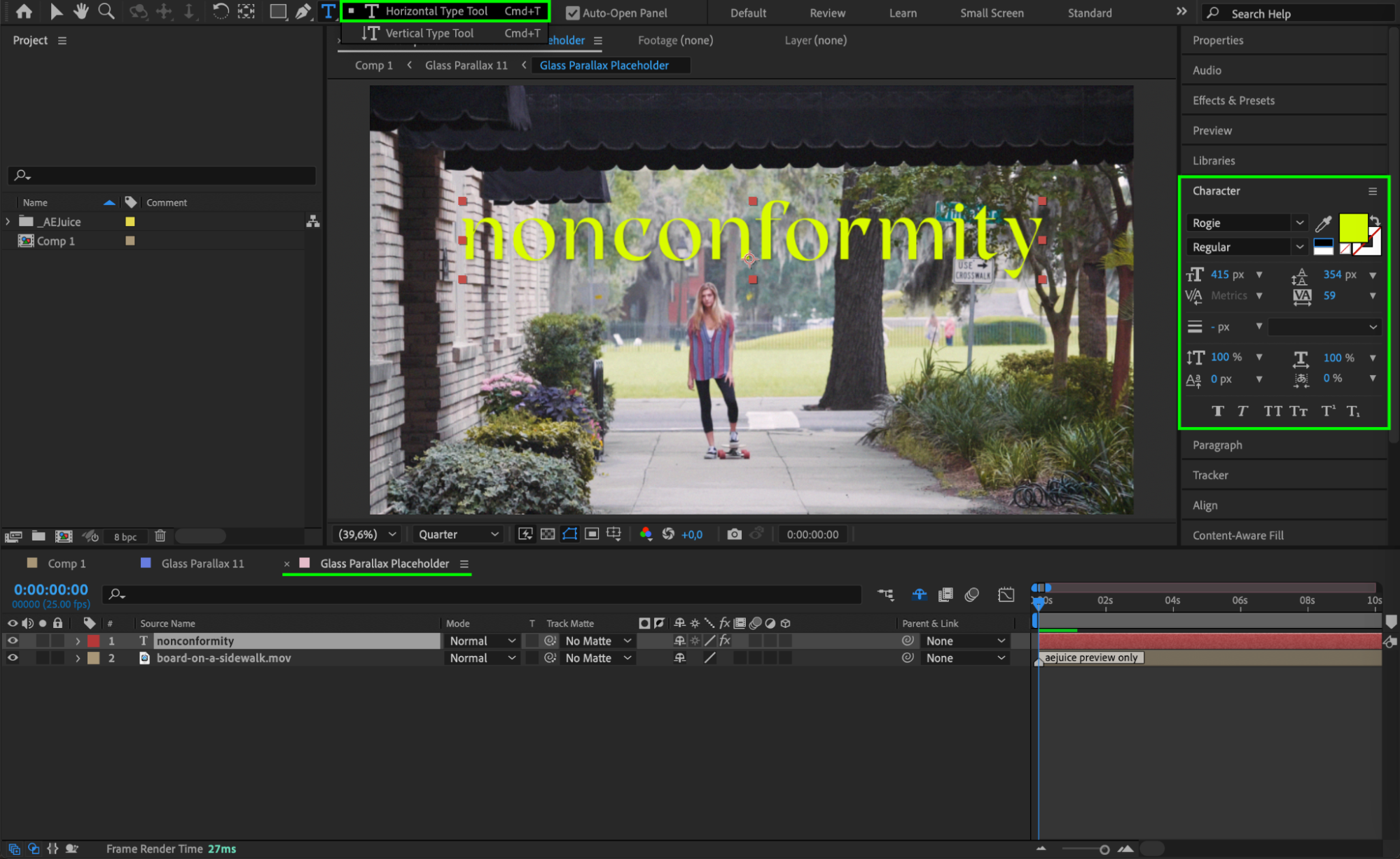Hide board-on-a-sidewalk.mov layer visibility

point(13,658)
